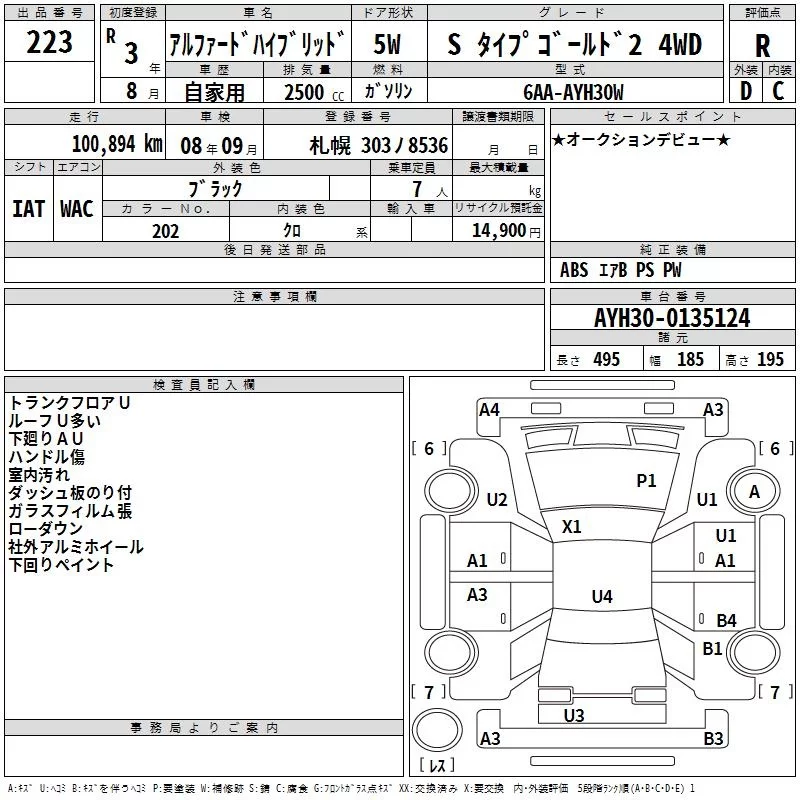Click rear bumper mark B3

point(713,738)
